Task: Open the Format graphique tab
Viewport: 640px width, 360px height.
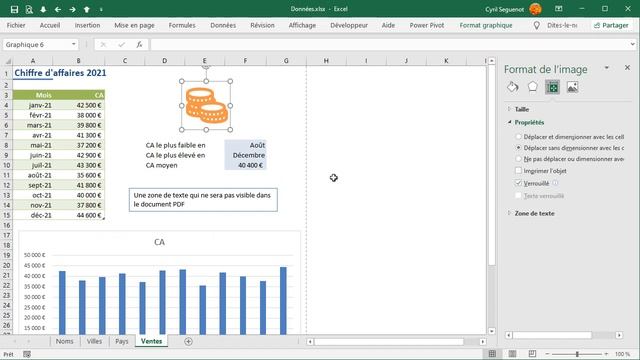Action: coord(486,25)
